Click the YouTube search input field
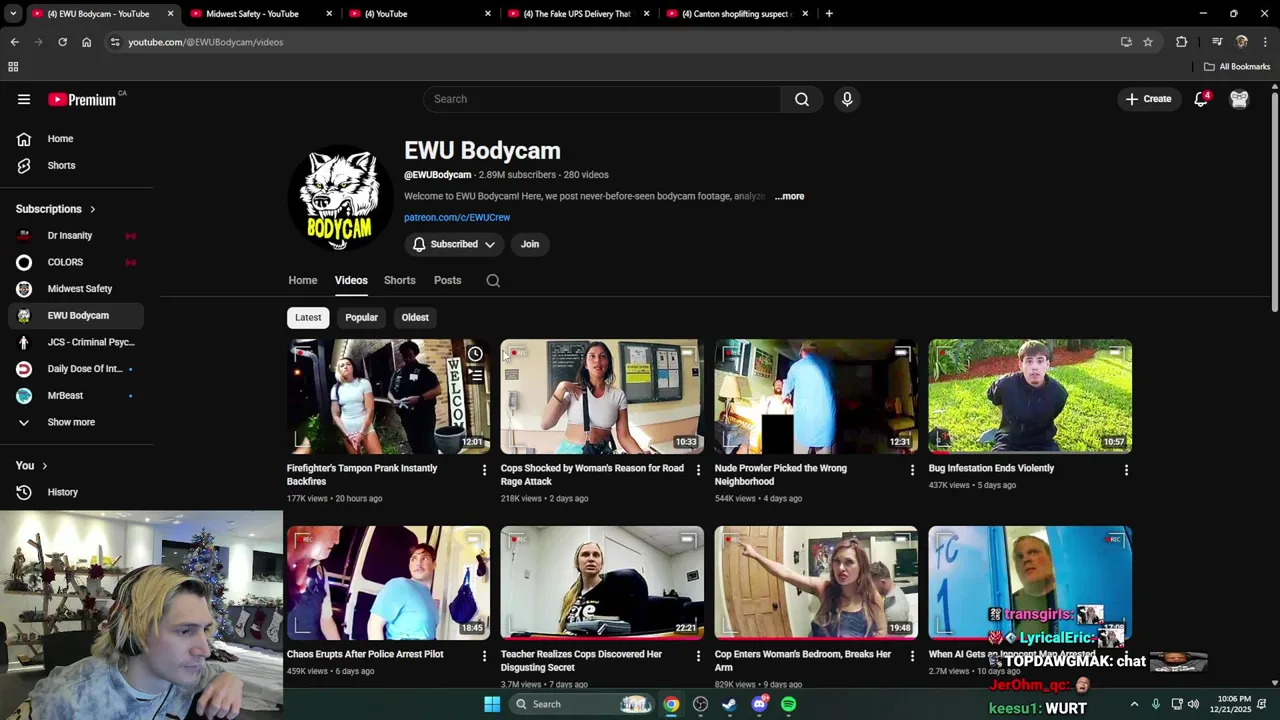 [602, 99]
